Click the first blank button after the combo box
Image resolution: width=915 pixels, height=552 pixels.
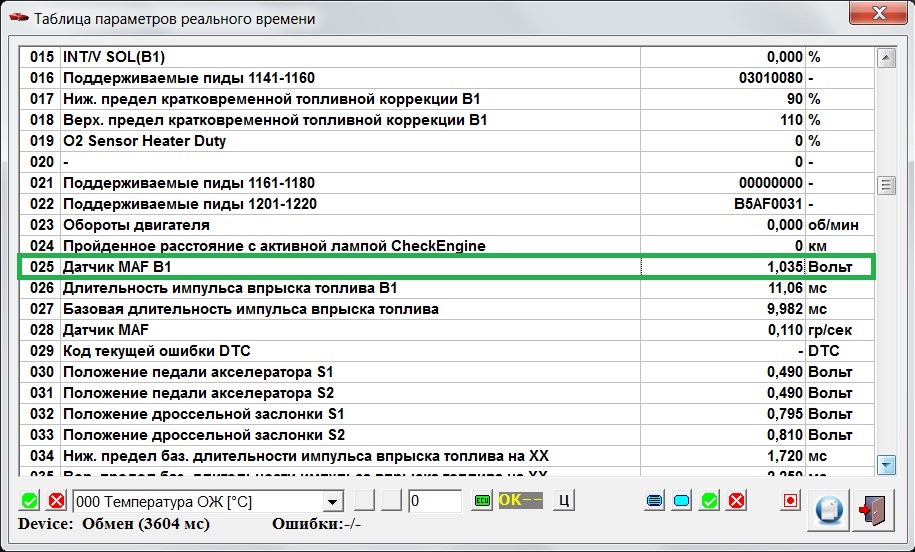click(x=365, y=501)
